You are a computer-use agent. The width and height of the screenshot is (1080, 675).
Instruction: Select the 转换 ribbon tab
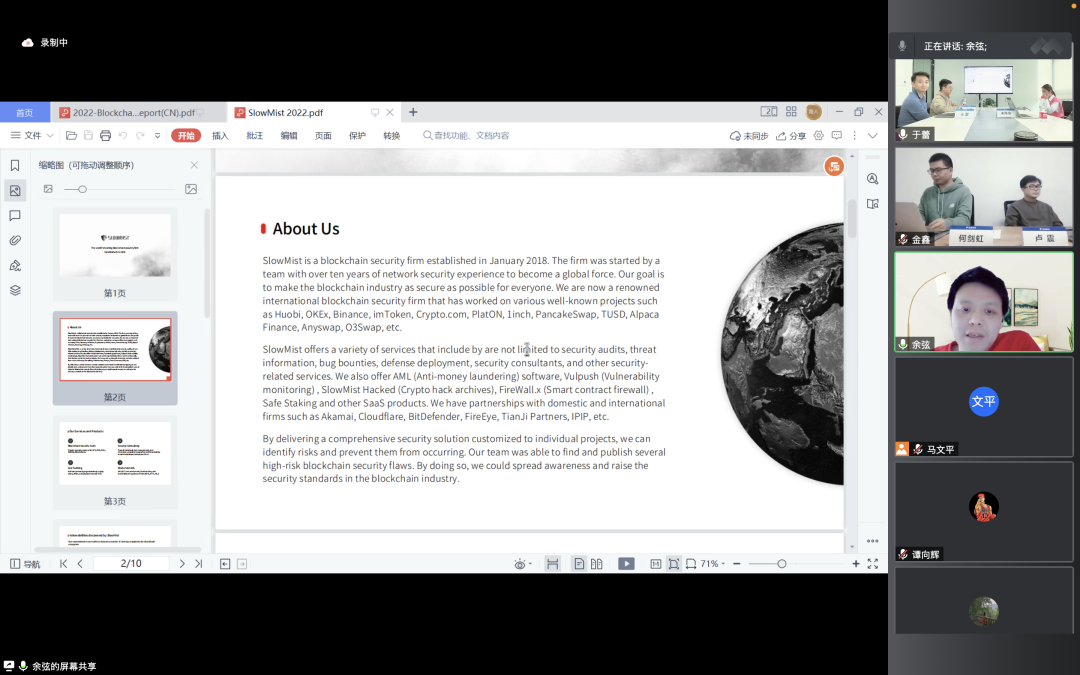392,136
